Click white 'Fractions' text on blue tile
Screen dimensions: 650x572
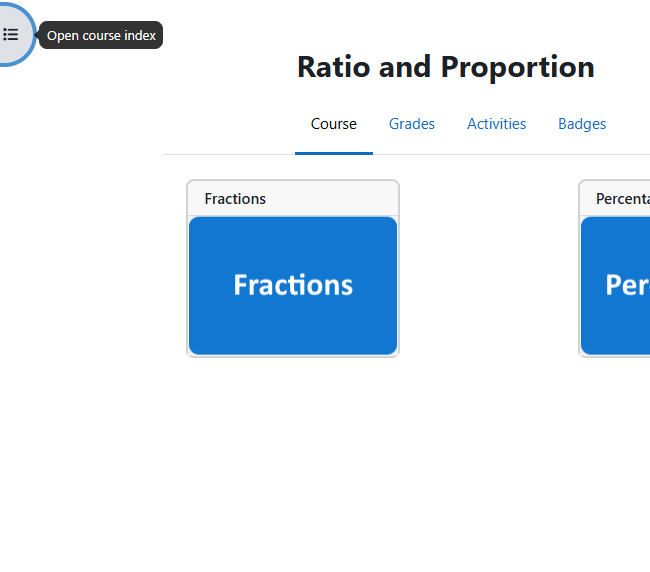[x=293, y=285]
